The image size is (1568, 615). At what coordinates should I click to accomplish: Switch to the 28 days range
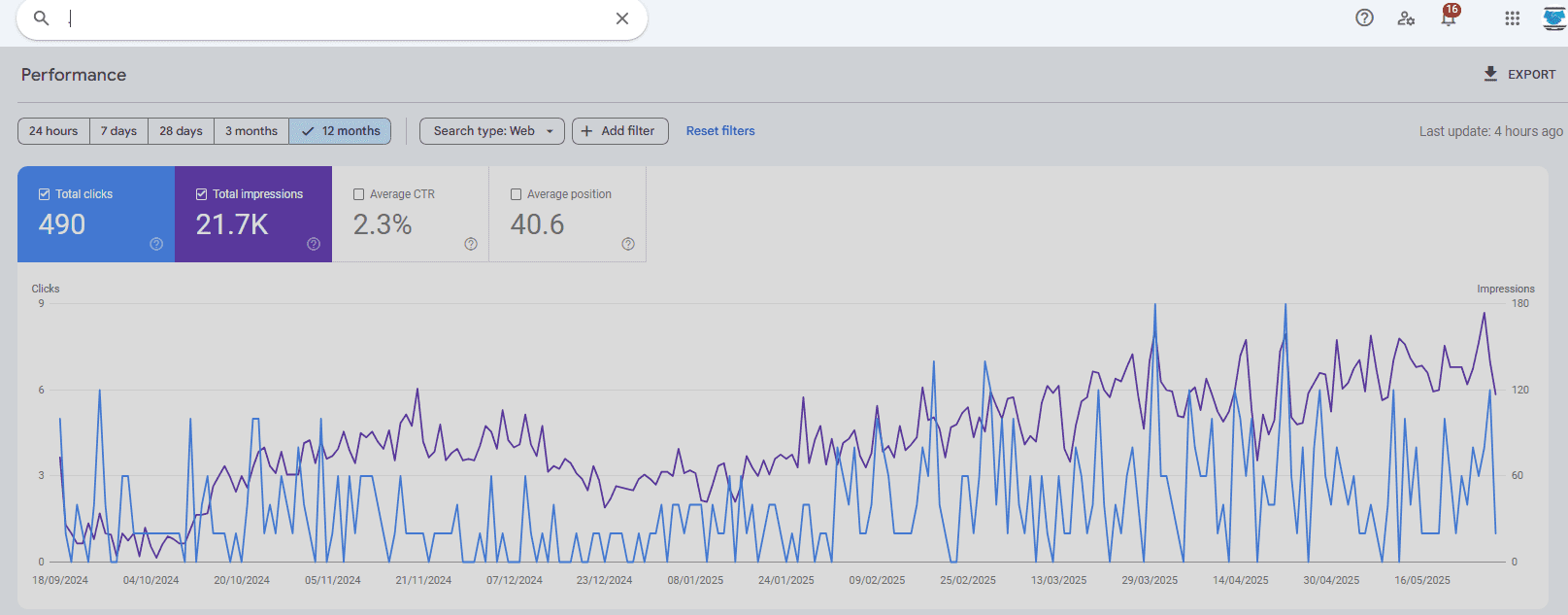point(181,131)
